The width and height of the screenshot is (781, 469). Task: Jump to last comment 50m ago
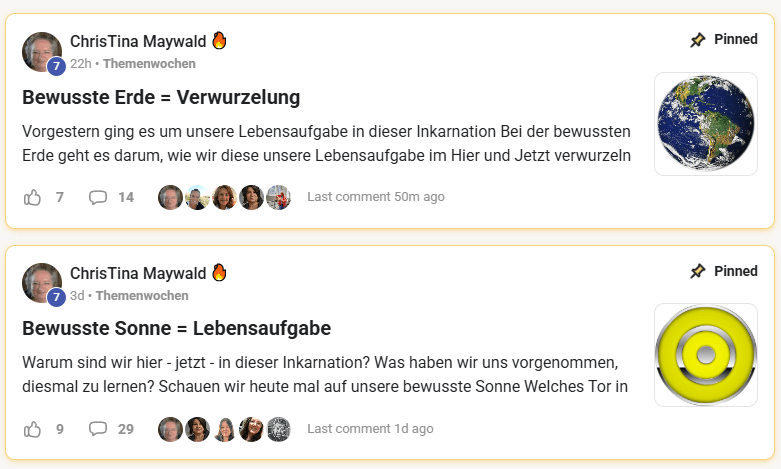point(375,197)
